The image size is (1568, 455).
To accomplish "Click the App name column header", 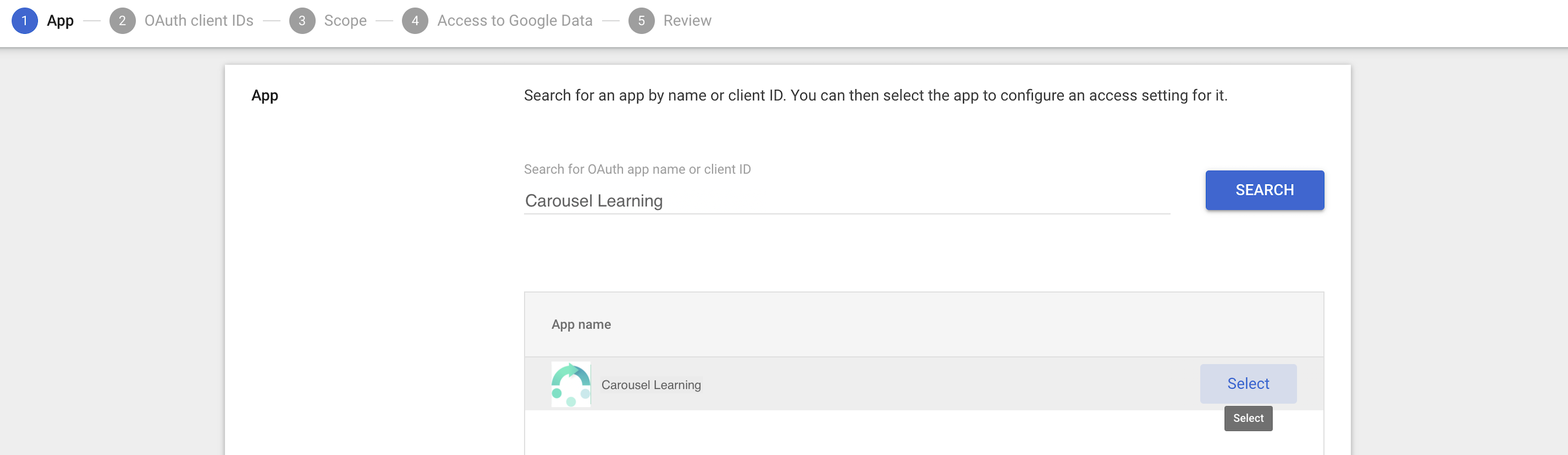I will [x=581, y=325].
